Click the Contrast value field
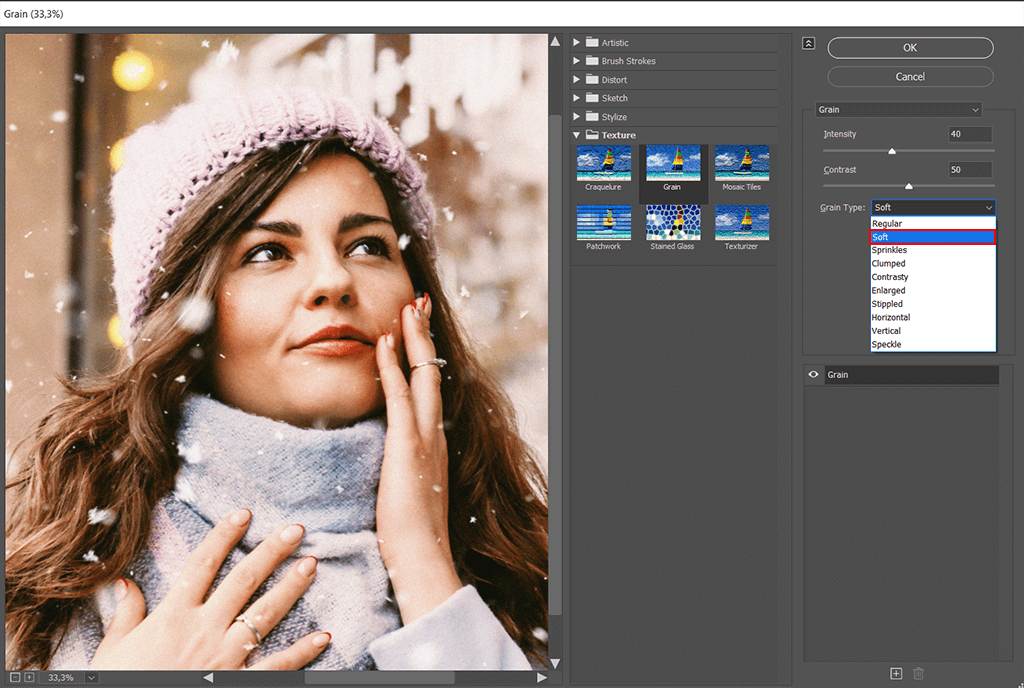The height and width of the screenshot is (688, 1024). coord(970,170)
